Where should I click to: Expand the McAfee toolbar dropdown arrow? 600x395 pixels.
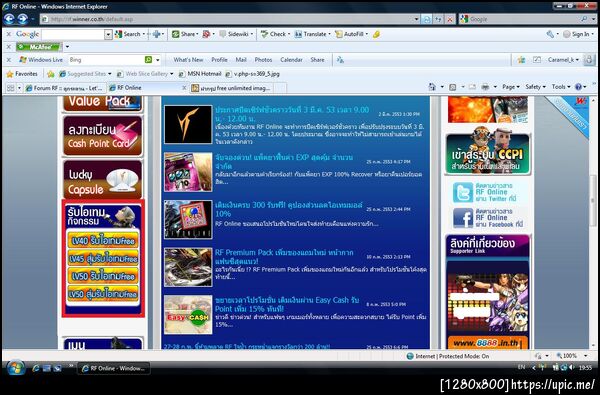pos(67,47)
